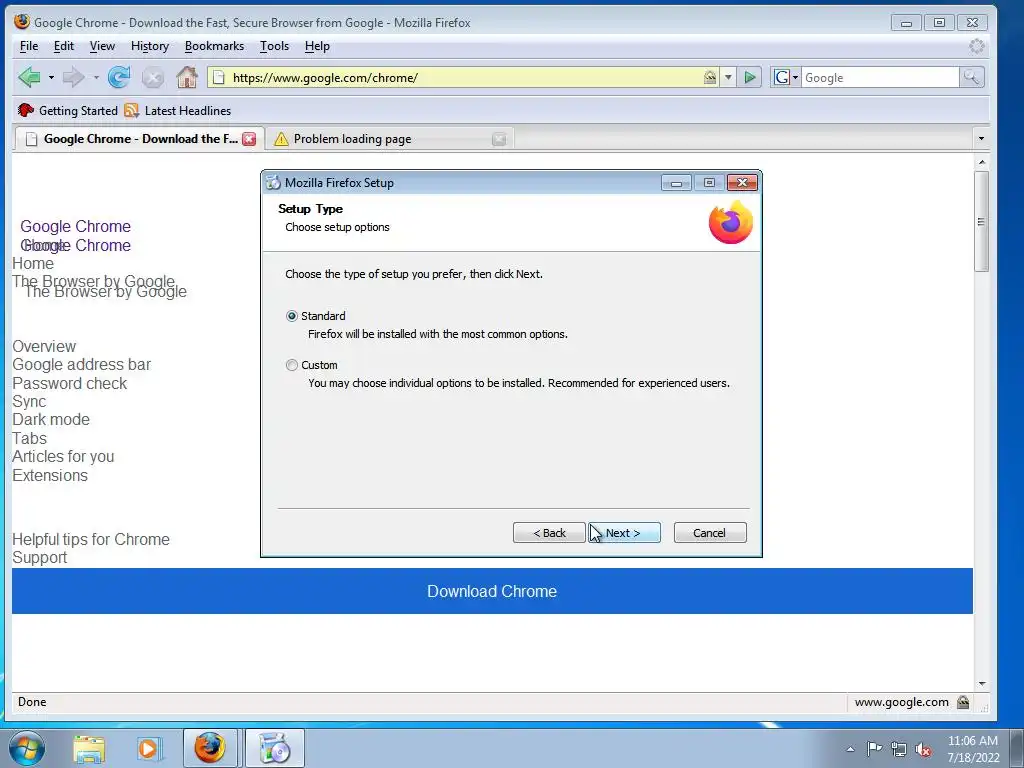Open the Password check link
Image resolution: width=1024 pixels, height=768 pixels.
click(69, 383)
